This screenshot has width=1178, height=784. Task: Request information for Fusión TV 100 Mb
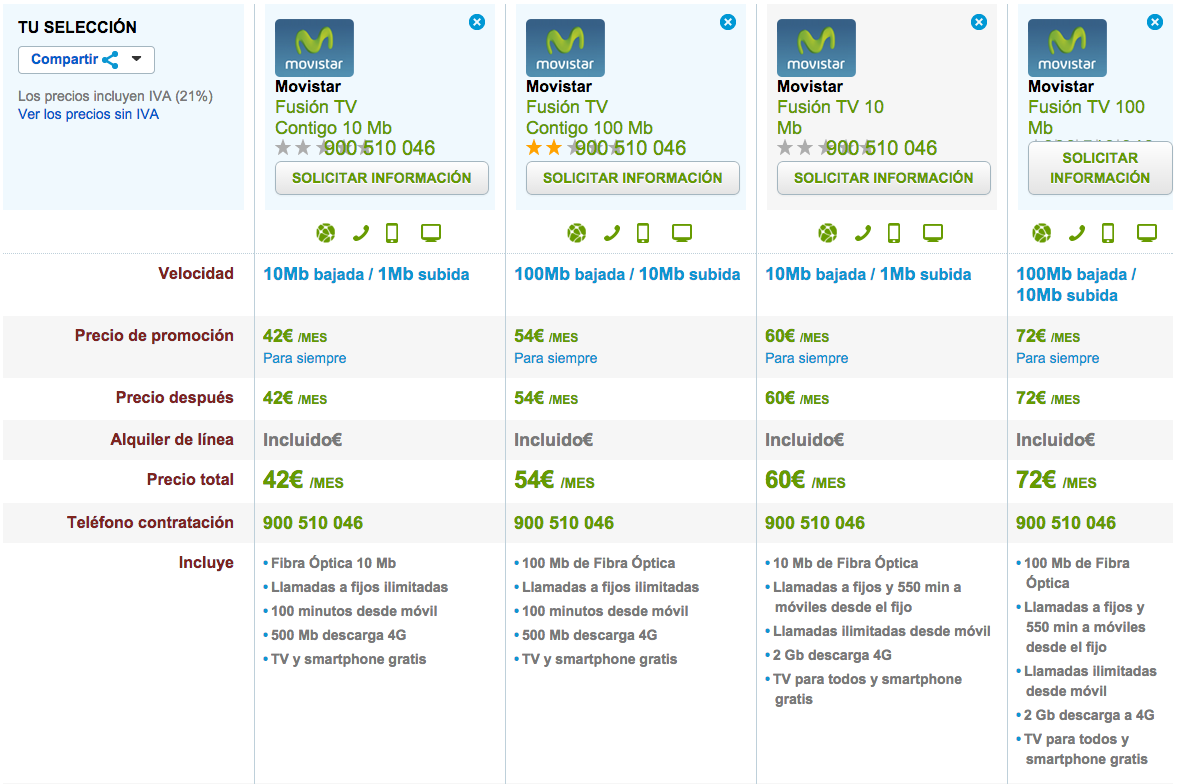pyautogui.click(x=1100, y=168)
